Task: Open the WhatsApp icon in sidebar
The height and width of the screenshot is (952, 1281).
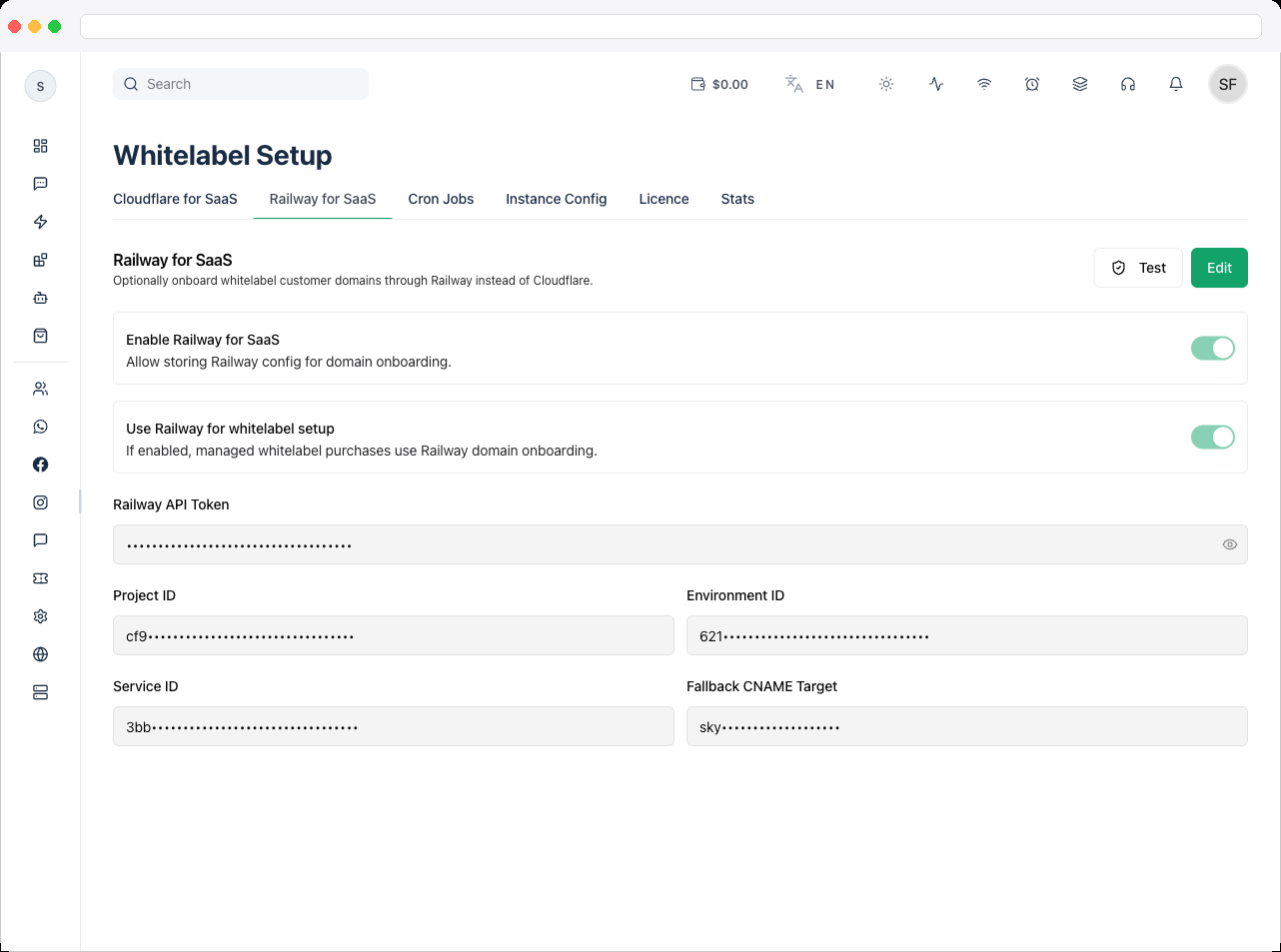Action: tap(40, 427)
